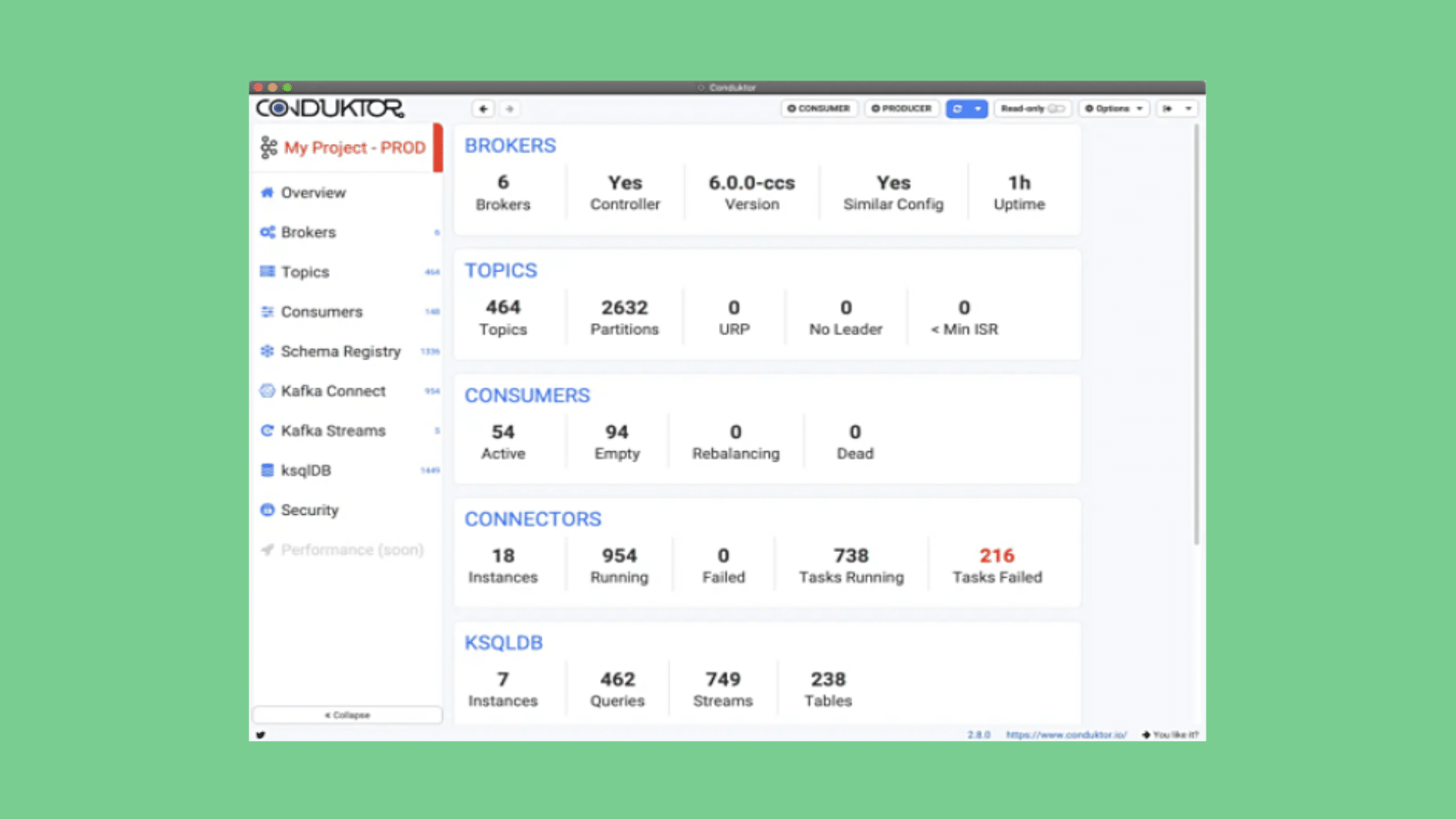Click the Security sidebar icon
Image resolution: width=1456 pixels, height=819 pixels.
(267, 510)
